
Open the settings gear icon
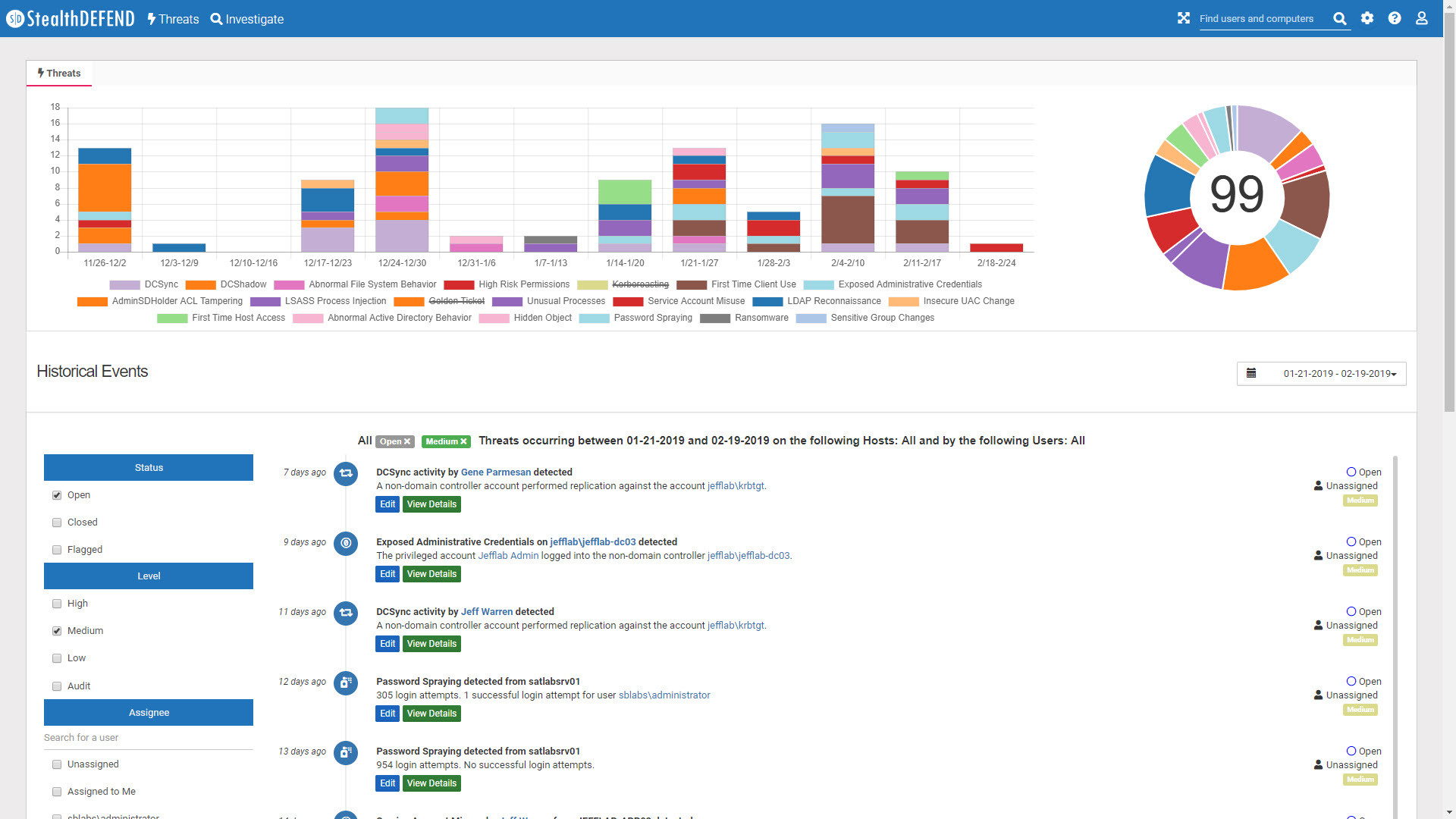coord(1367,18)
